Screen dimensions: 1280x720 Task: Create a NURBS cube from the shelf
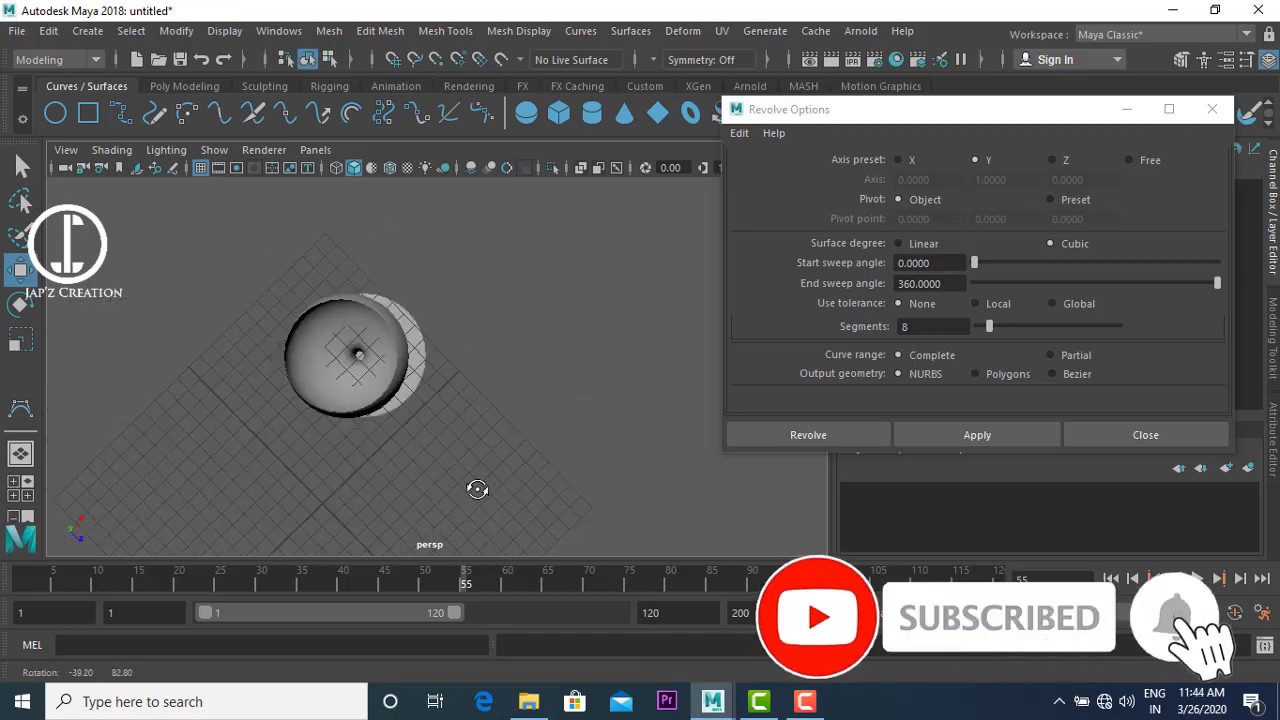(x=559, y=113)
